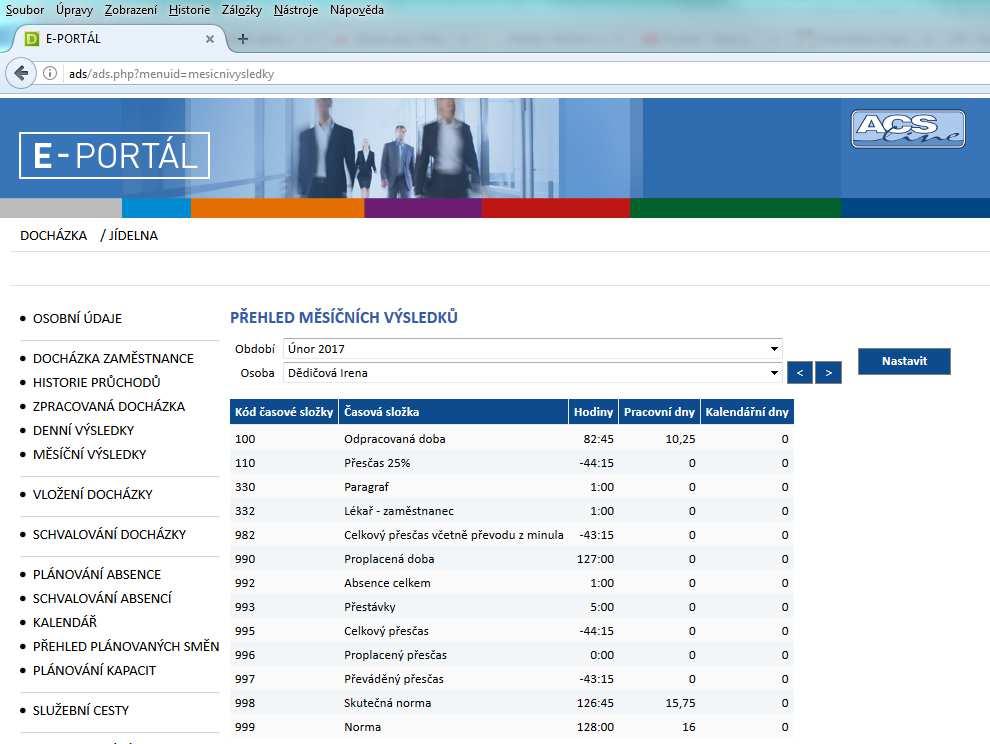The height and width of the screenshot is (744, 990).
Task: Click the browser back arrow button
Action: [21, 74]
